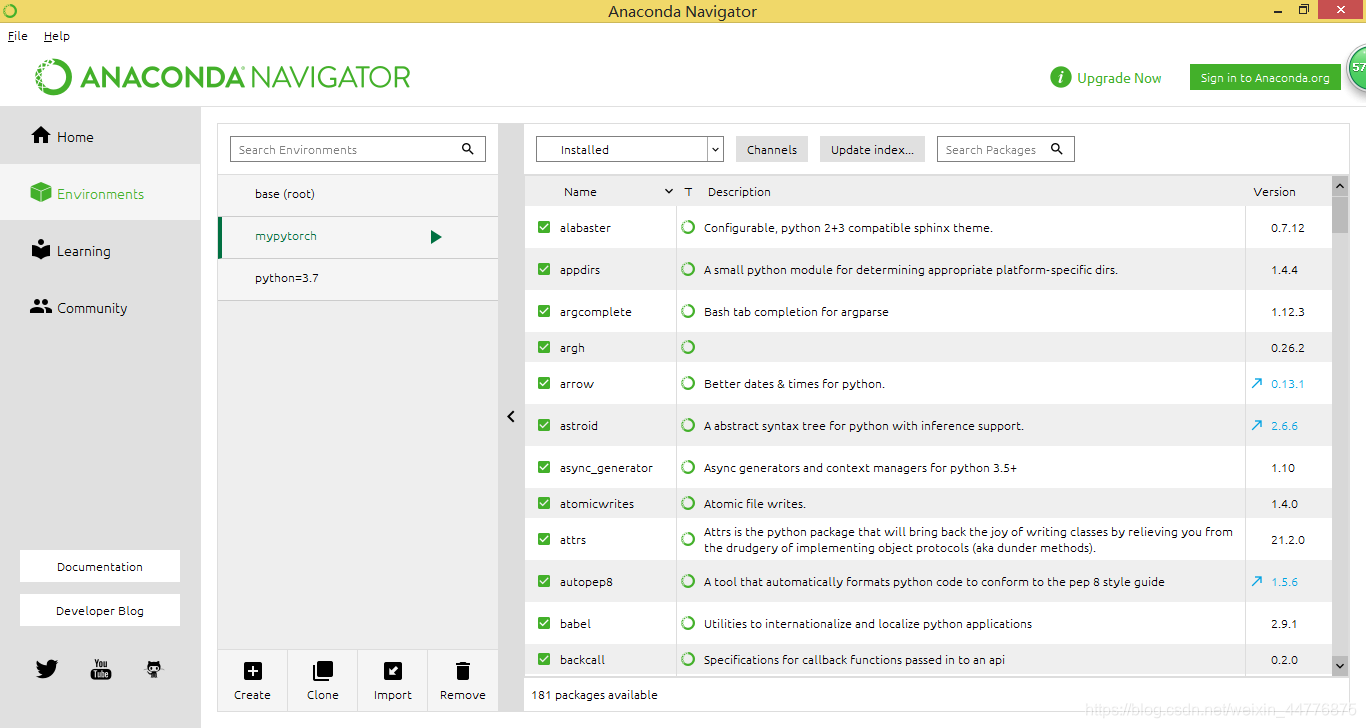
Task: Click the status circle icon for argh
Action: 688,347
